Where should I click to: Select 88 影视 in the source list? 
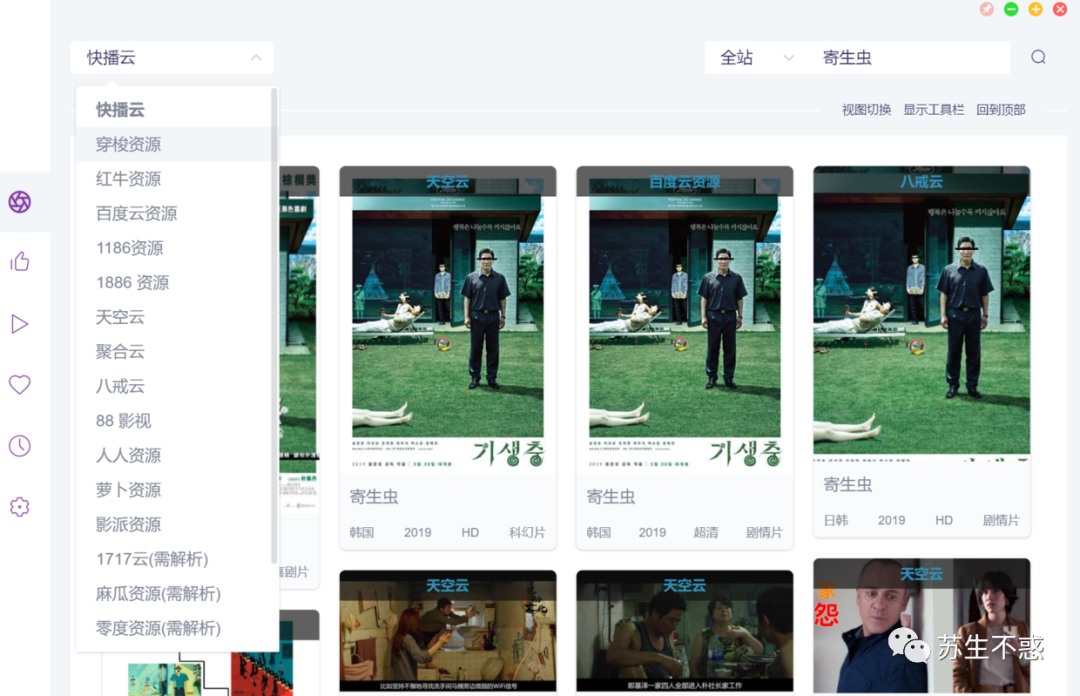click(174, 420)
